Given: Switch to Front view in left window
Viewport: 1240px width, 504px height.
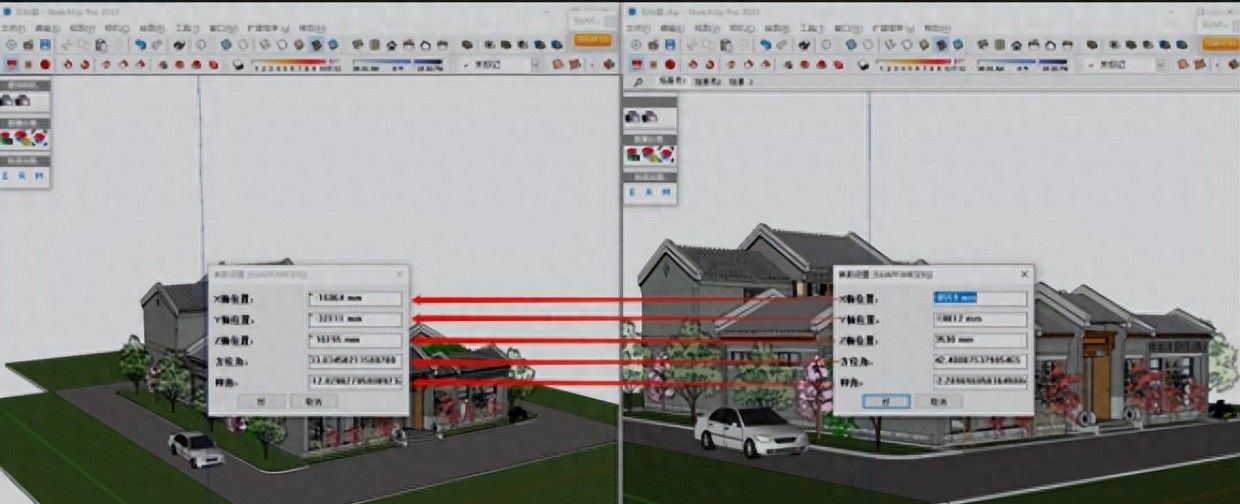Looking at the screenshot, I should tap(391, 44).
